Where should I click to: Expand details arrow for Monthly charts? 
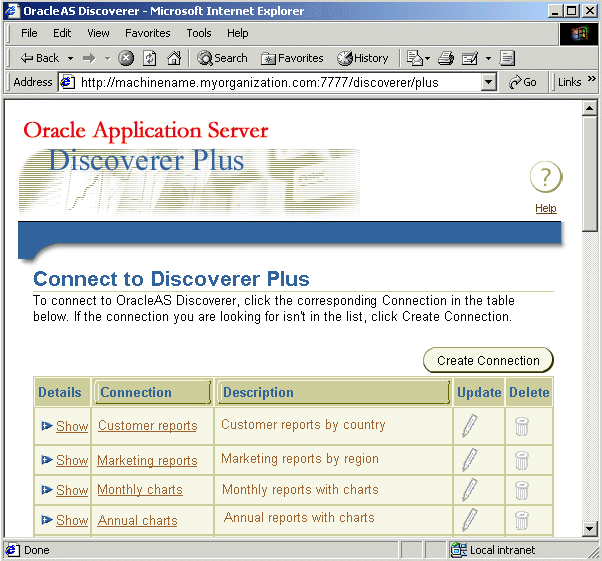46,490
